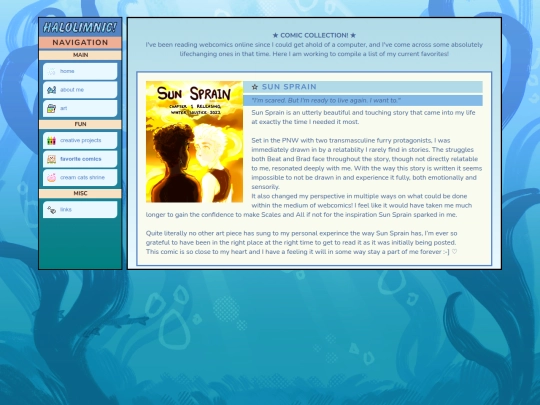The height and width of the screenshot is (405, 540).
Task: Click the FUN section label
Action: (x=80, y=124)
